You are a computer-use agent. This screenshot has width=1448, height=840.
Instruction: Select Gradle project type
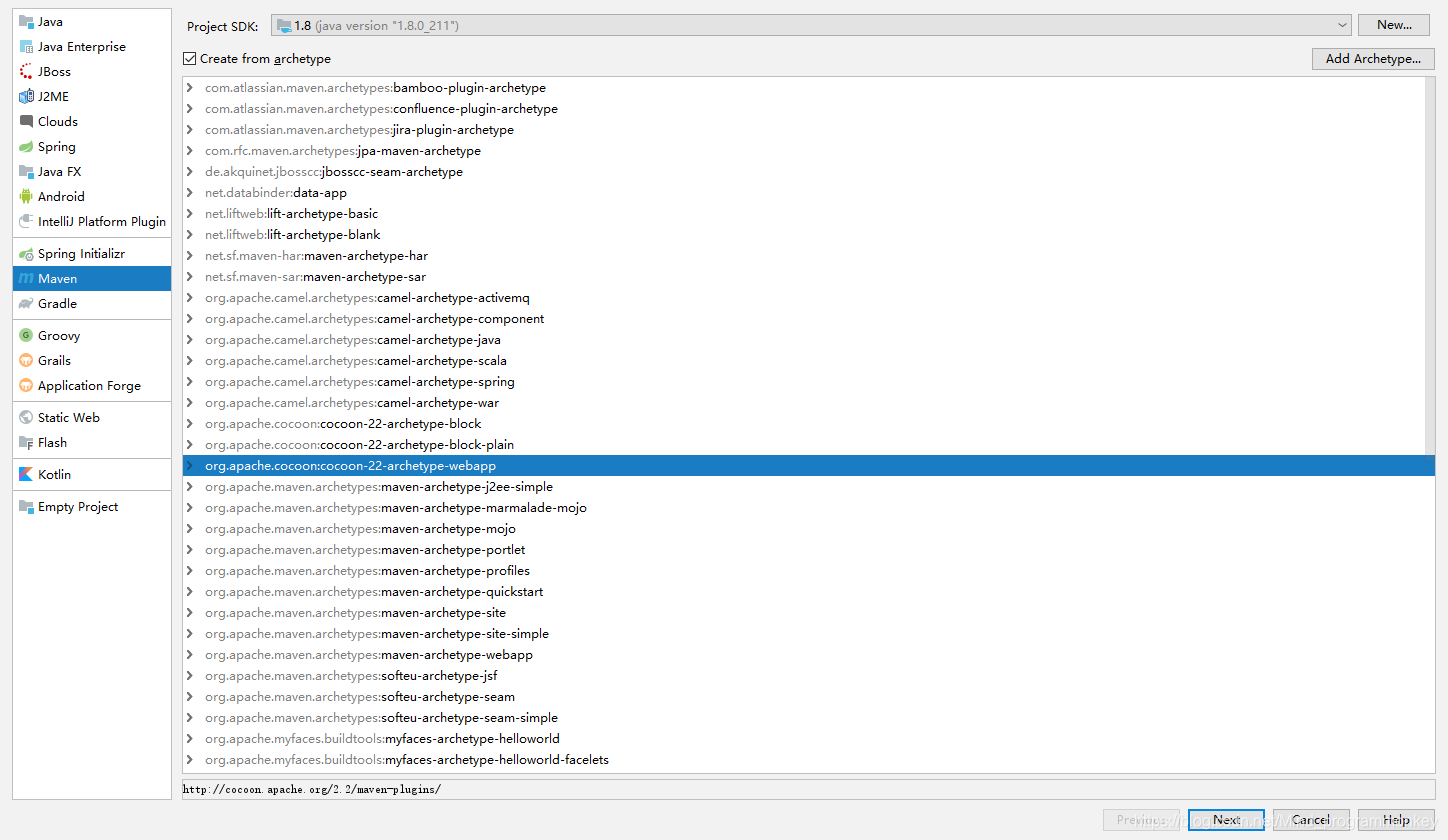(92, 303)
